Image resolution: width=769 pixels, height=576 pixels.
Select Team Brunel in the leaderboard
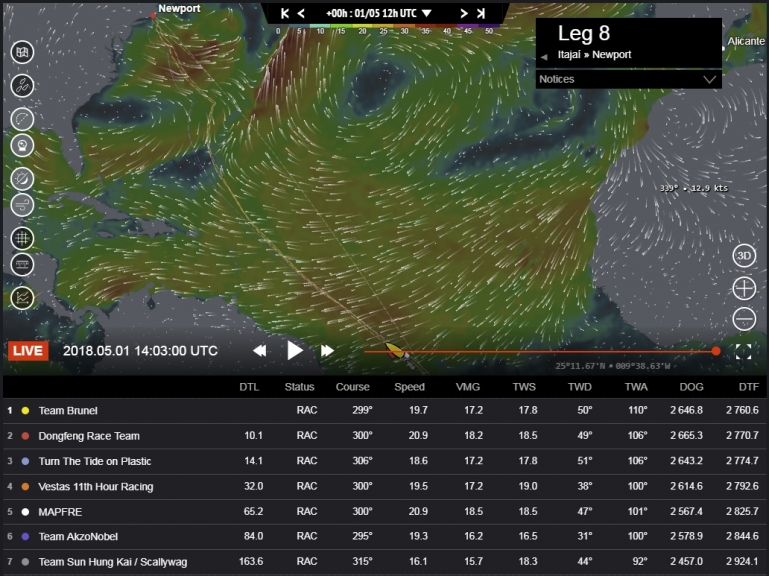[384, 411]
